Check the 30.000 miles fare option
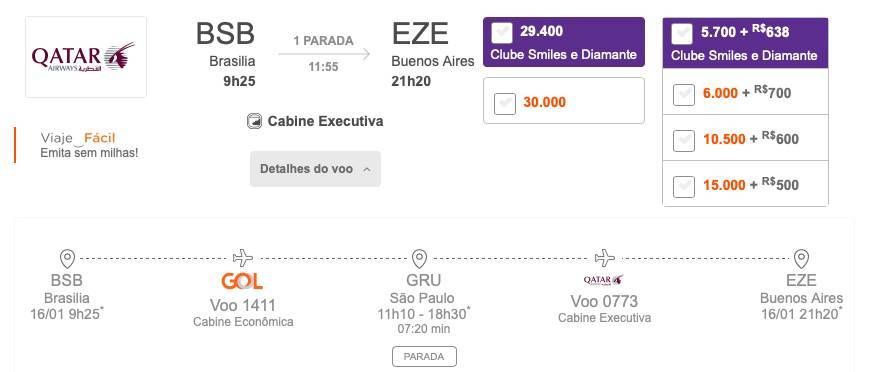The height and width of the screenshot is (372, 877). (x=504, y=103)
